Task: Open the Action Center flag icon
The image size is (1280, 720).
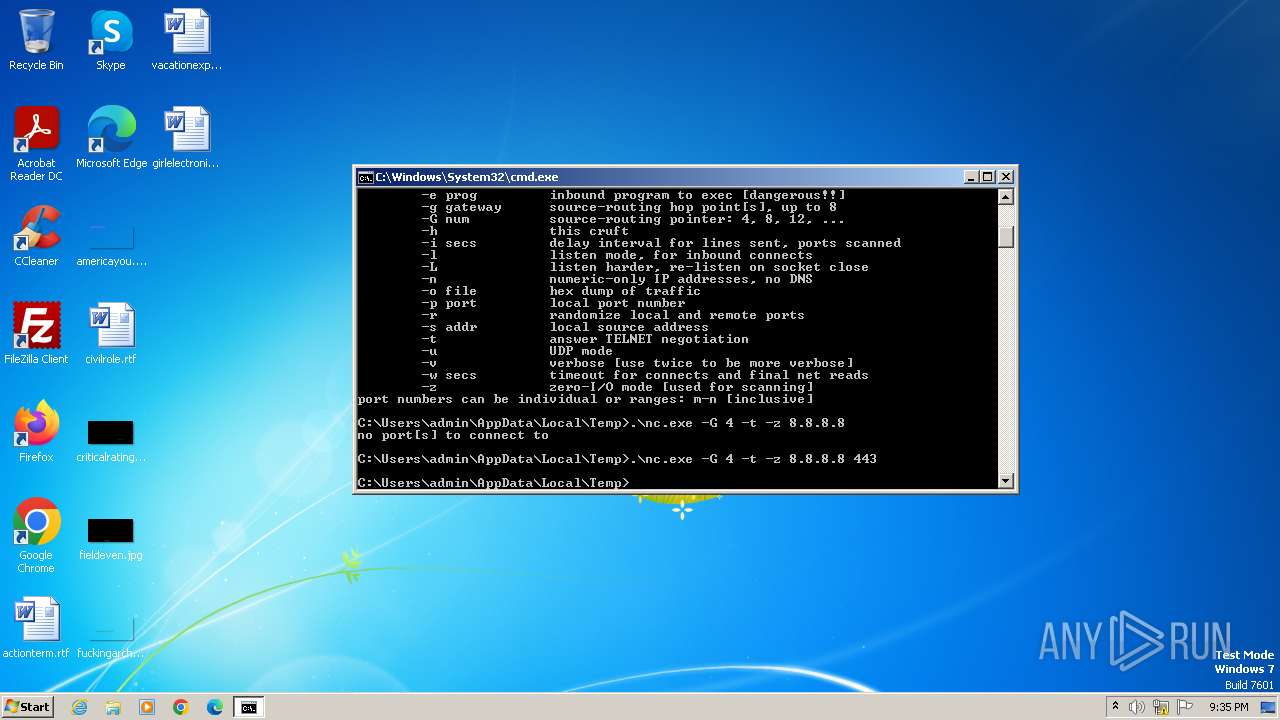Action: click(1184, 707)
